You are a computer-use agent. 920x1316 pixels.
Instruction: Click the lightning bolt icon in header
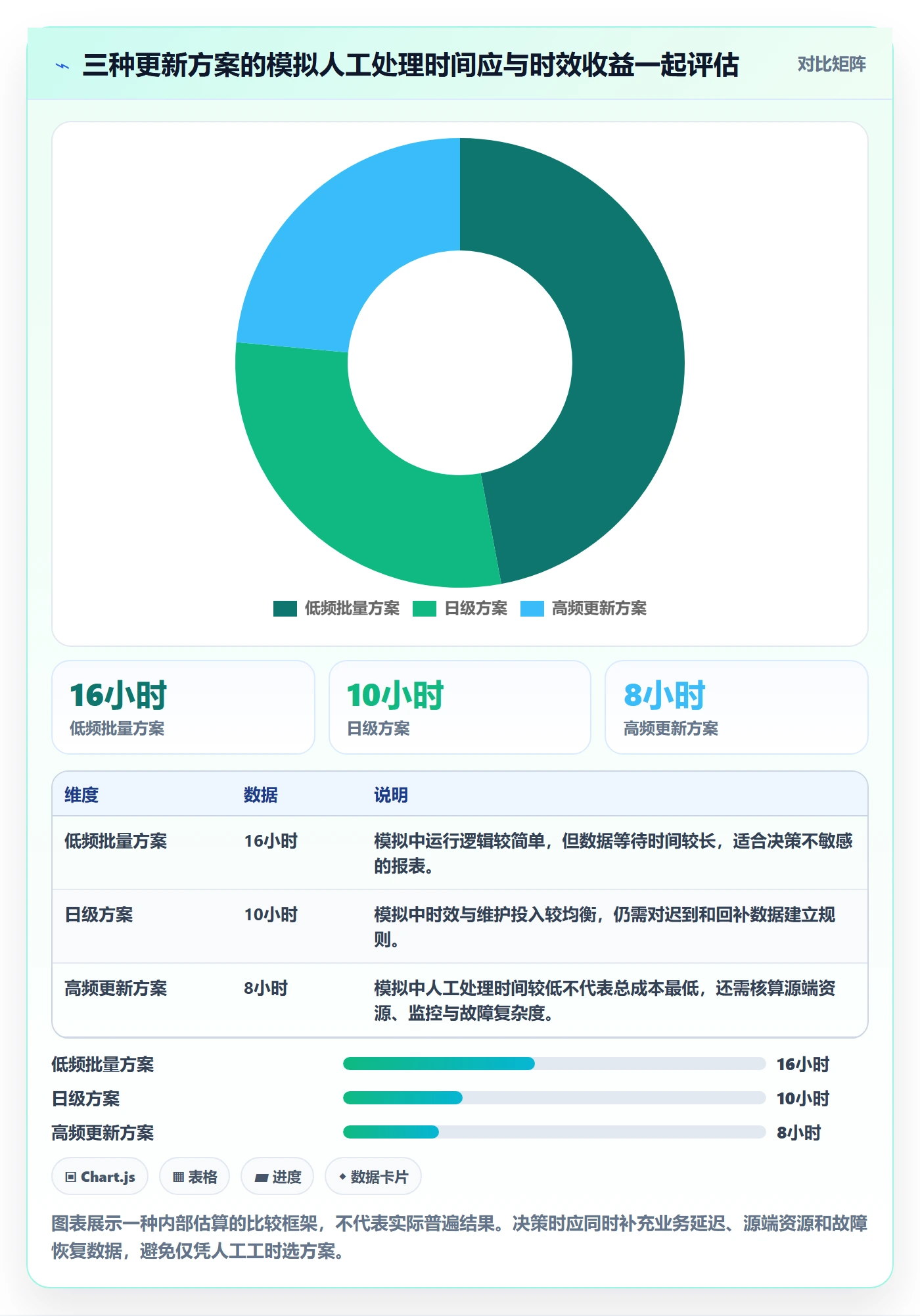62,66
